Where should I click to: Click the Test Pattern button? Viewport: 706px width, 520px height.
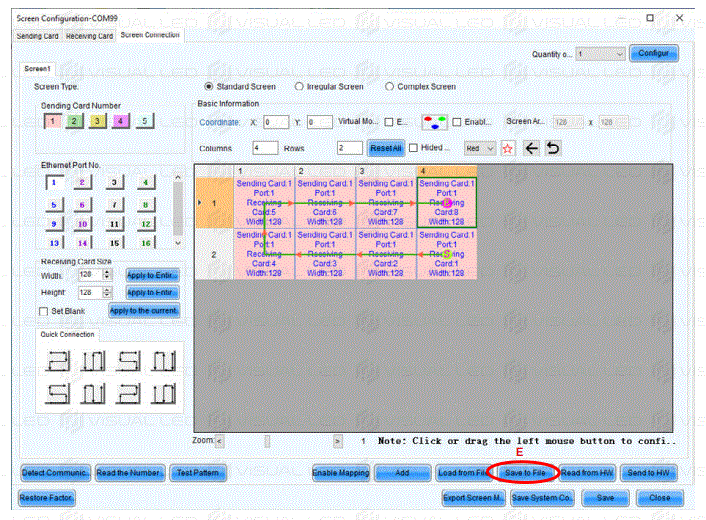coord(198,473)
